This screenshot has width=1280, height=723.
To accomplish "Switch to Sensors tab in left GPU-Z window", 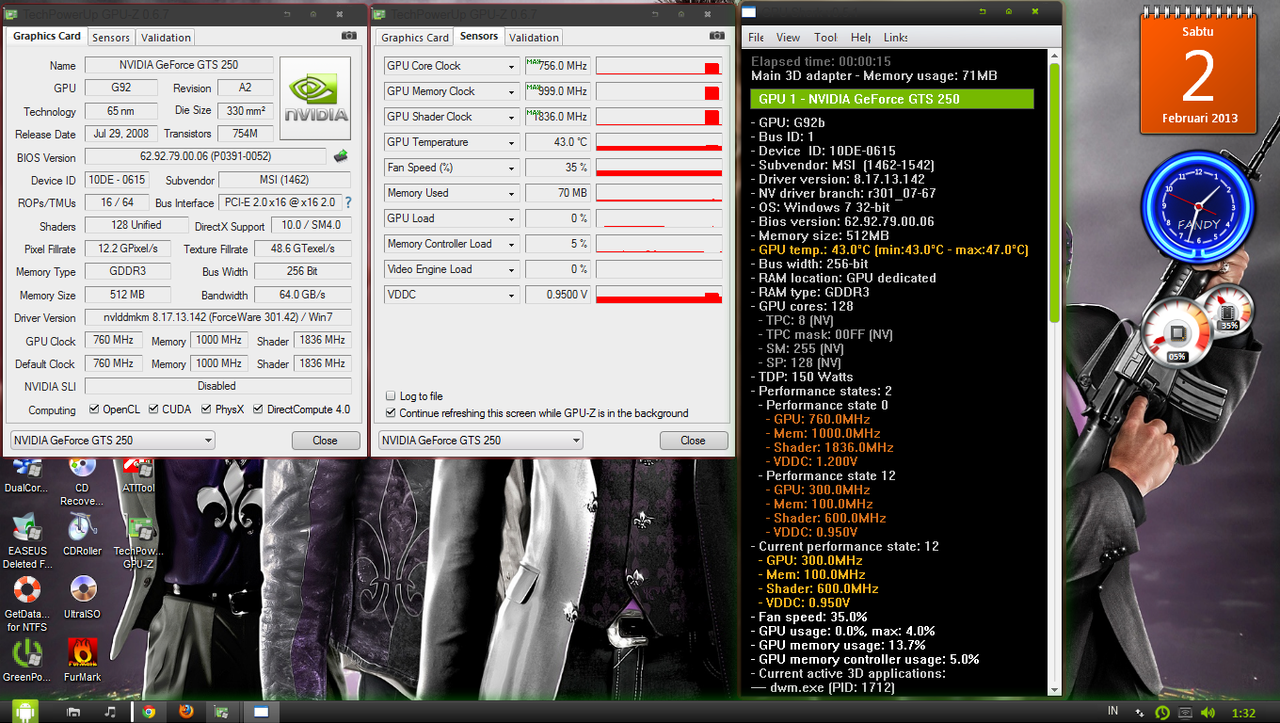I will click(111, 37).
